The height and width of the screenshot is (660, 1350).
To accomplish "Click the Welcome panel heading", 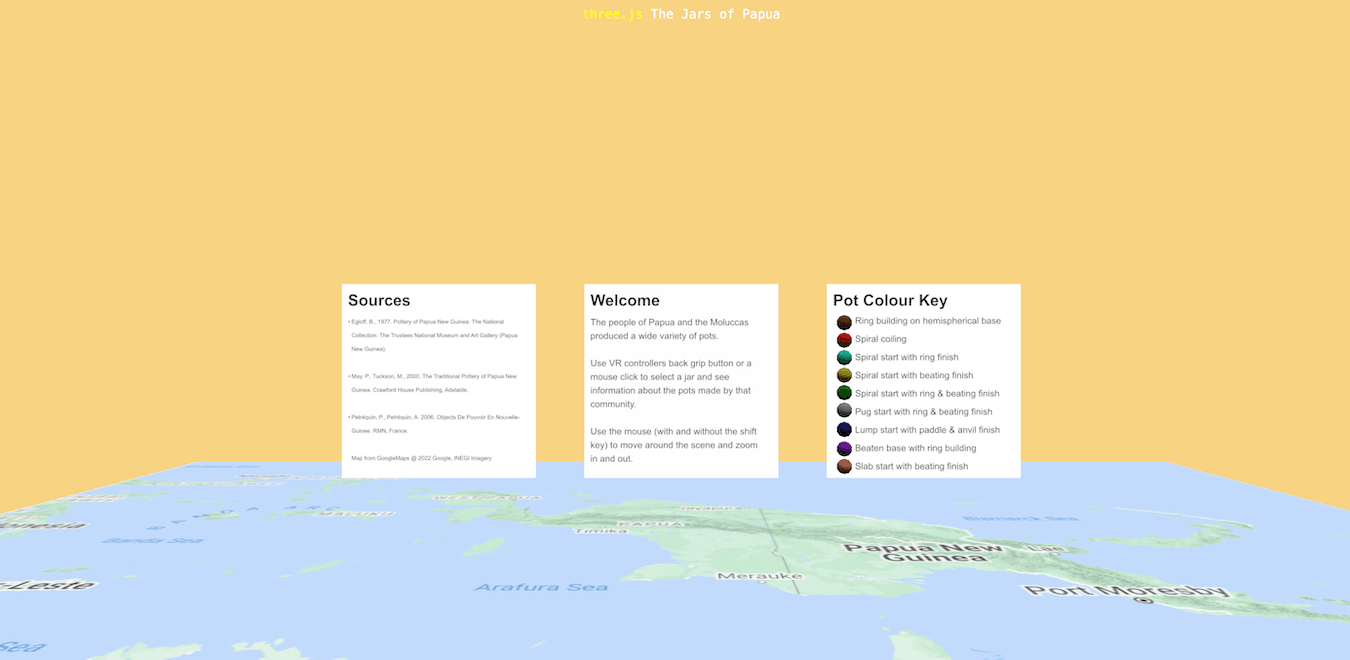I will 625,300.
